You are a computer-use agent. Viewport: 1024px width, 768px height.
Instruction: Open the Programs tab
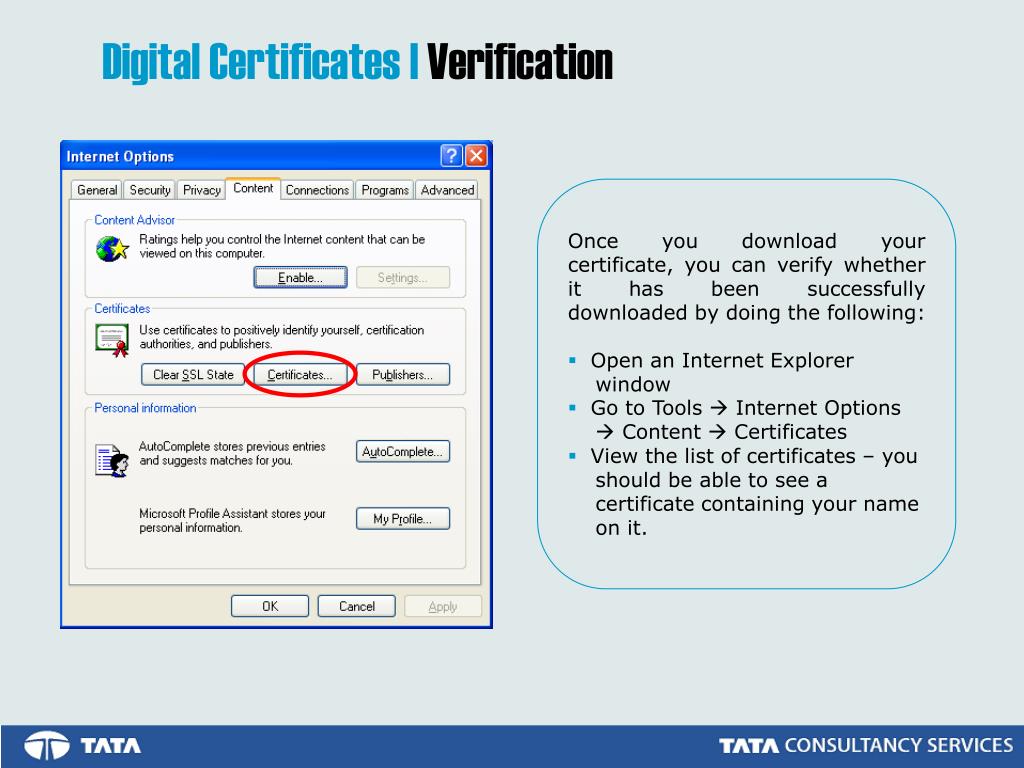(x=385, y=190)
